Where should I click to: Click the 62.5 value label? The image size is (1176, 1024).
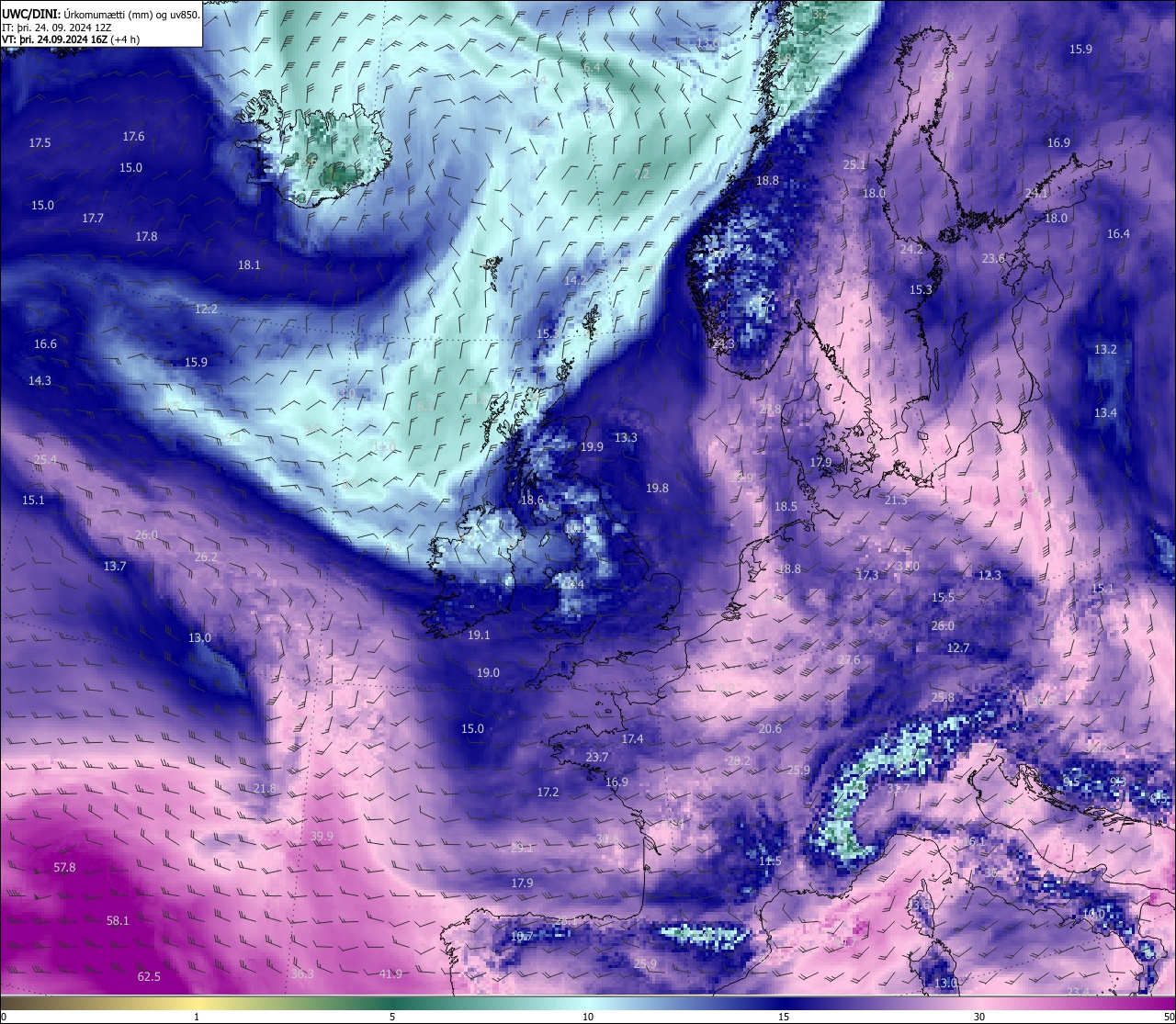[x=149, y=977]
